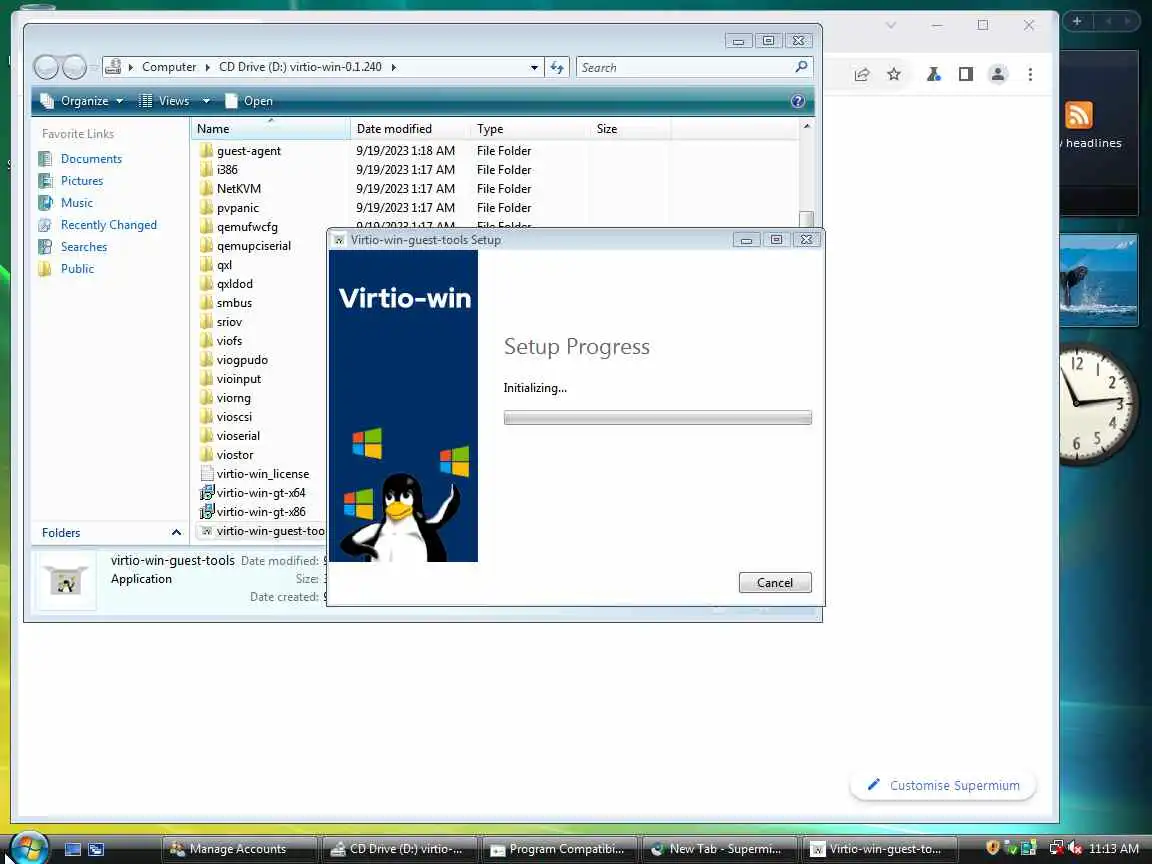Expand the Folders pane chevron
The height and width of the screenshot is (864, 1152).
pyautogui.click(x=176, y=533)
